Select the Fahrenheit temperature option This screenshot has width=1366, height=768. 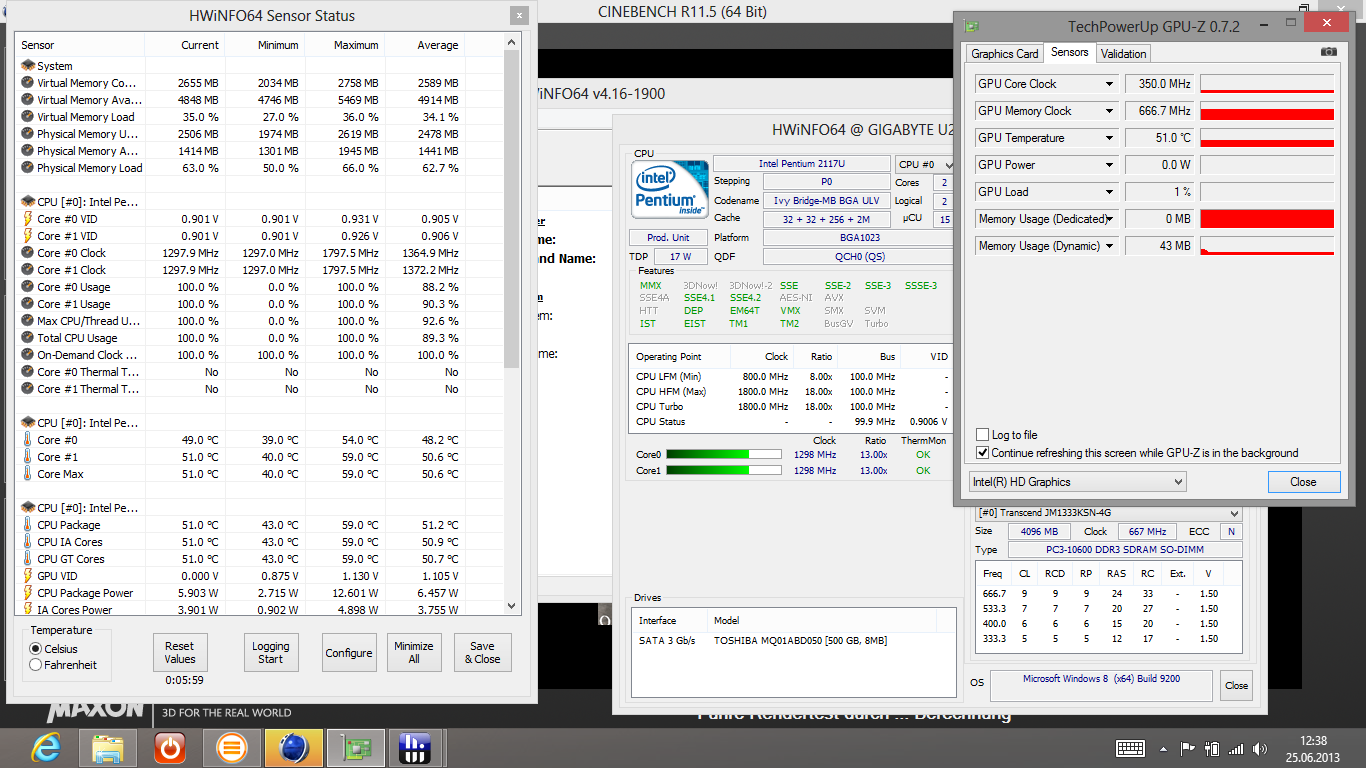[x=36, y=665]
